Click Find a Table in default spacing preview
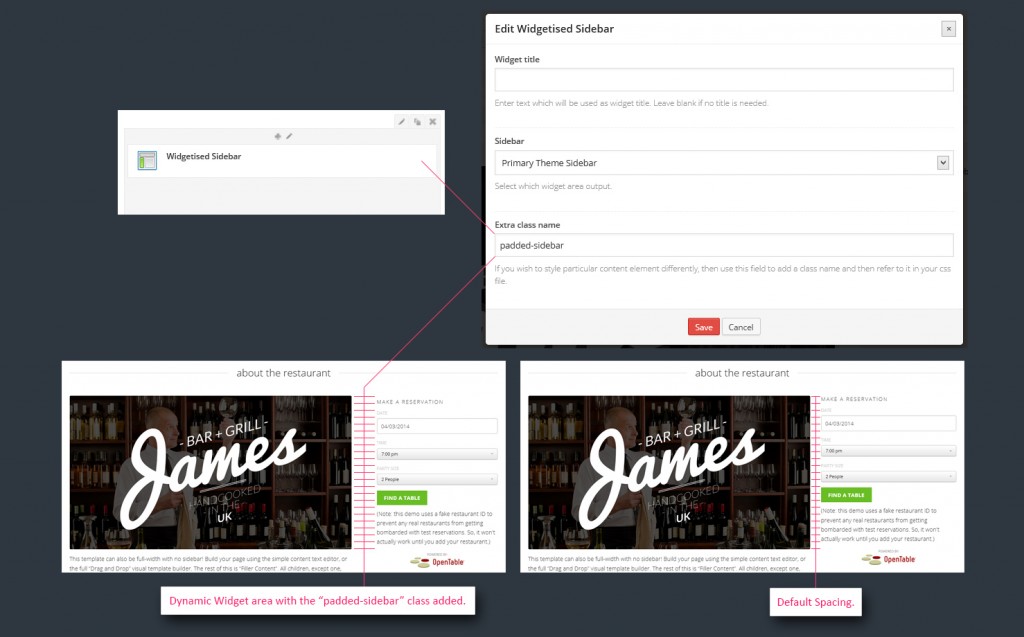Screen dimensions: 1024x637 pos(846,495)
